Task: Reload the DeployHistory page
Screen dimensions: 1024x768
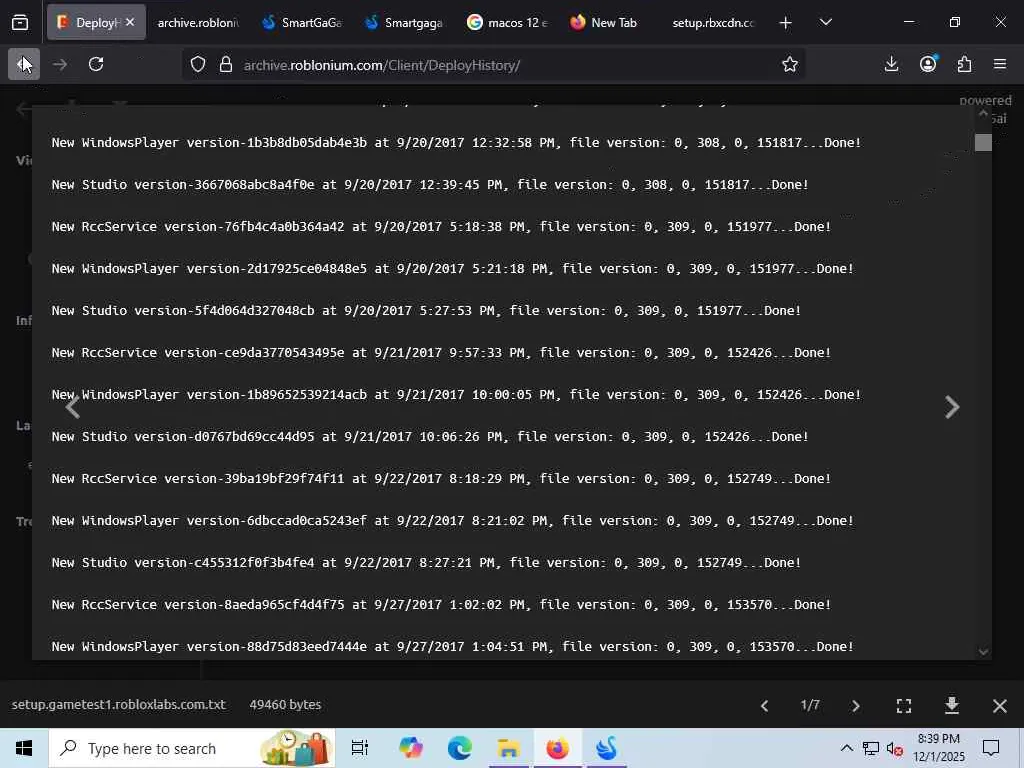Action: 96,64
